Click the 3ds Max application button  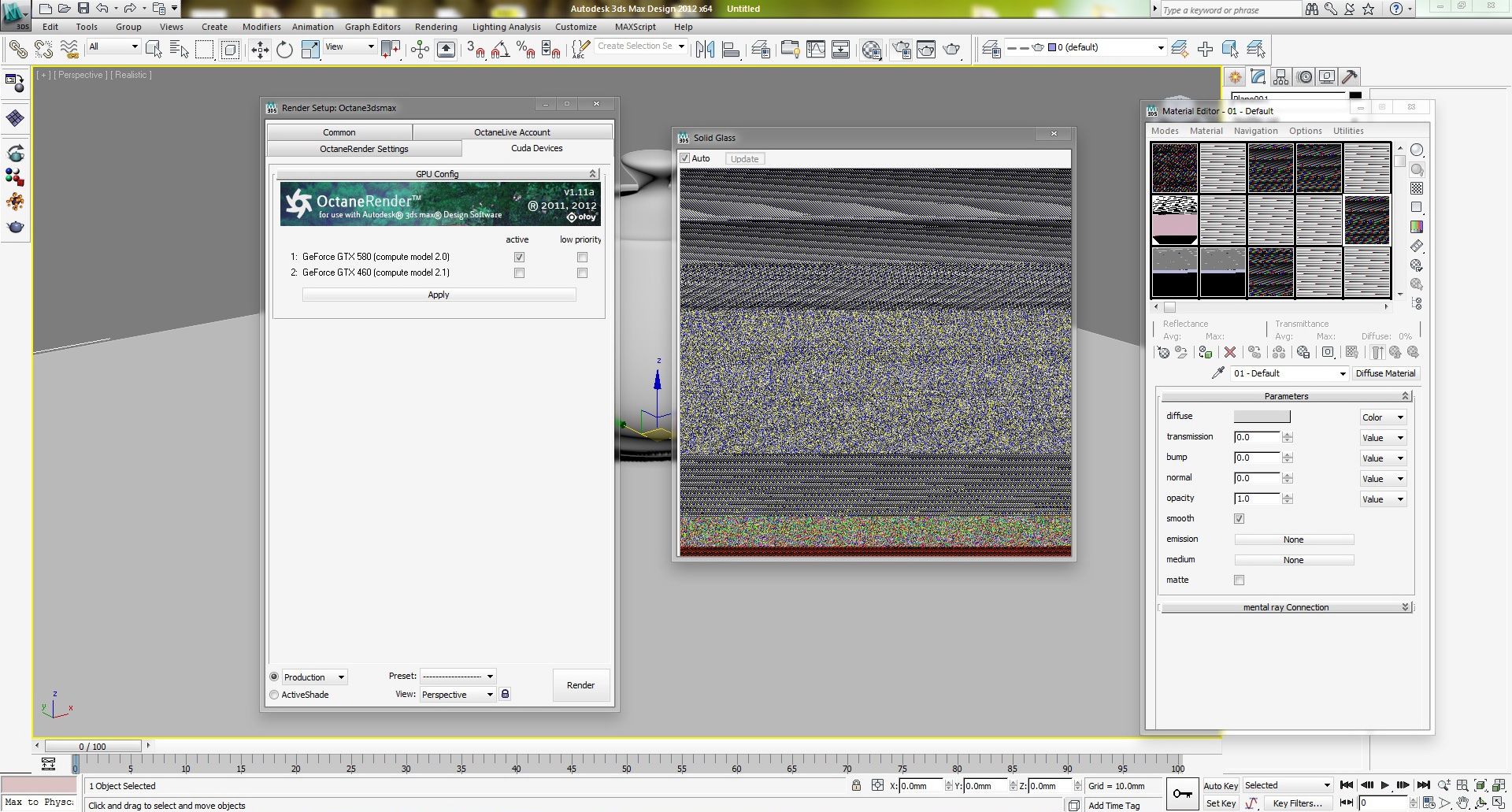16,15
